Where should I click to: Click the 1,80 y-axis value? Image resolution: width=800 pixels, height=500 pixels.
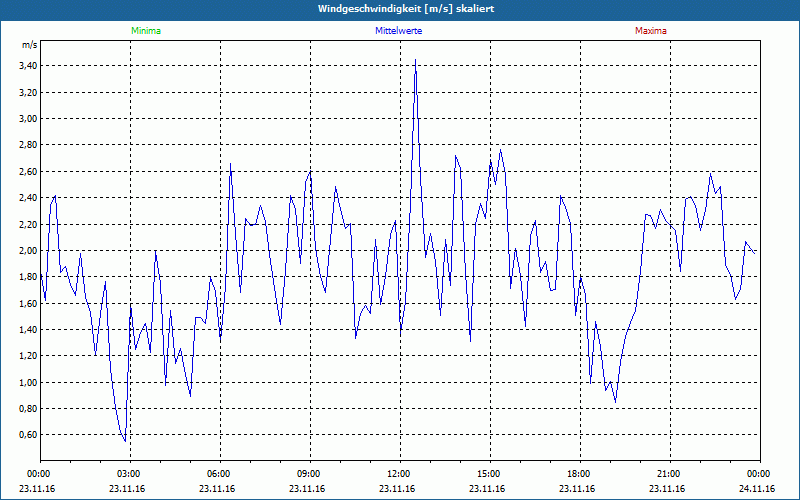point(29,277)
